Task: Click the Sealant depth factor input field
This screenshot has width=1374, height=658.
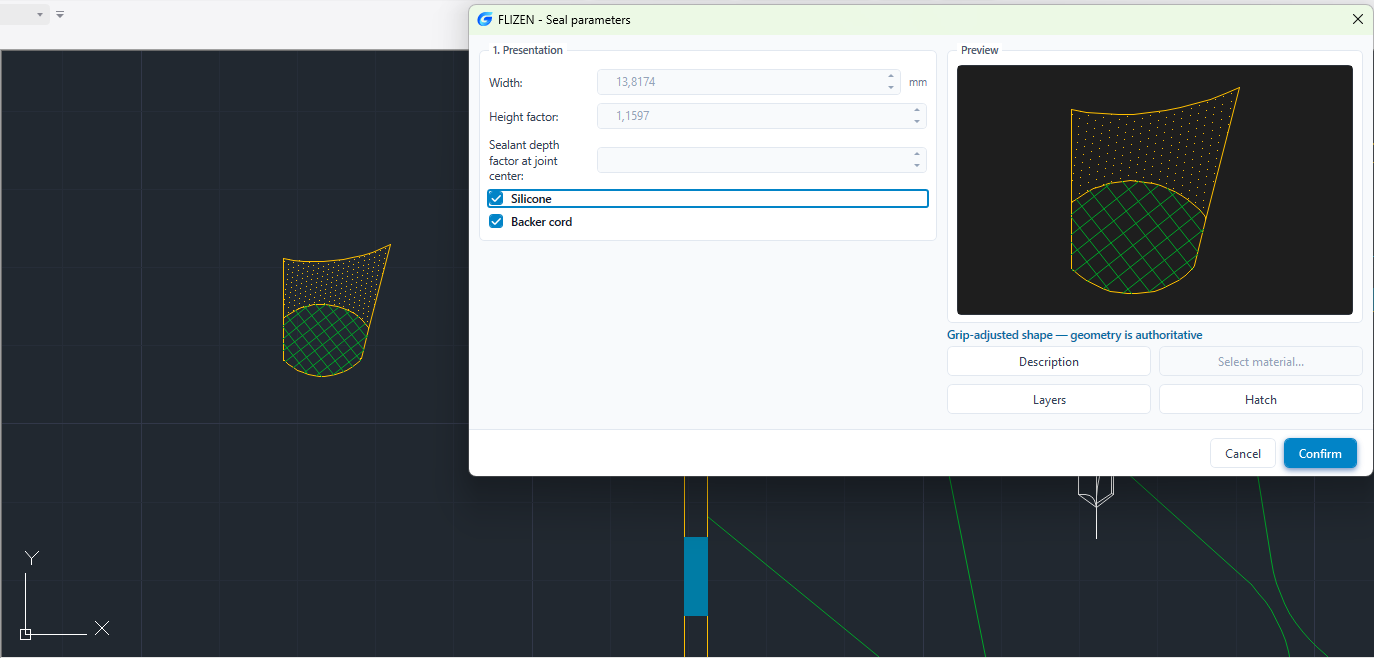Action: [755, 160]
